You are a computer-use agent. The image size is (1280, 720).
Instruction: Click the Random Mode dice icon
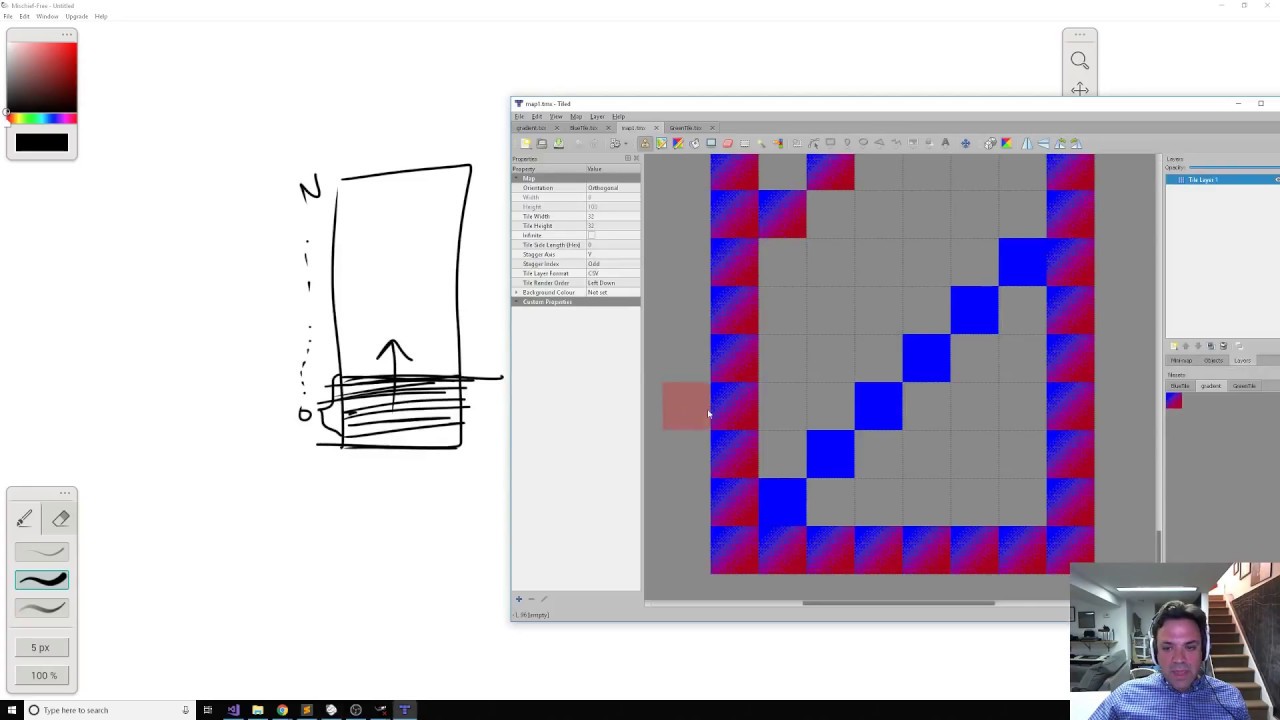click(x=990, y=143)
